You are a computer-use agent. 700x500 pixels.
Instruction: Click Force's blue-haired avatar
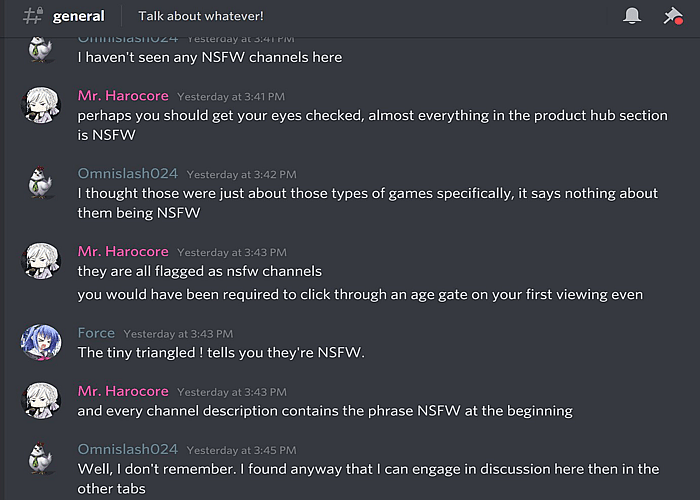tap(40, 342)
